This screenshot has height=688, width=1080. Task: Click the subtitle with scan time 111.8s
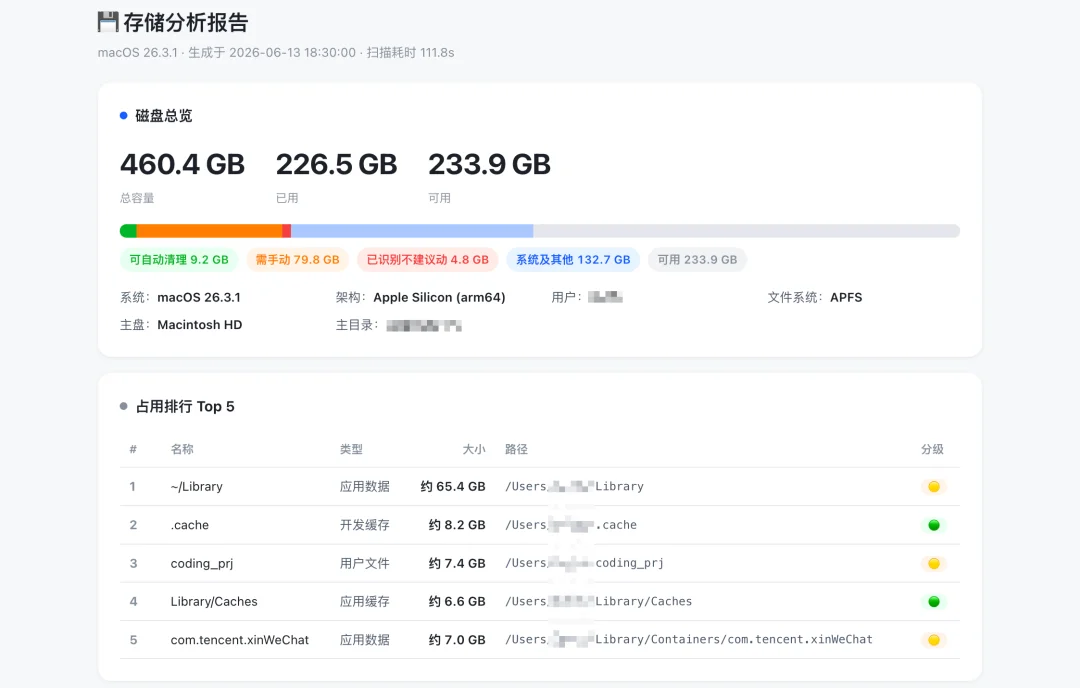click(276, 53)
